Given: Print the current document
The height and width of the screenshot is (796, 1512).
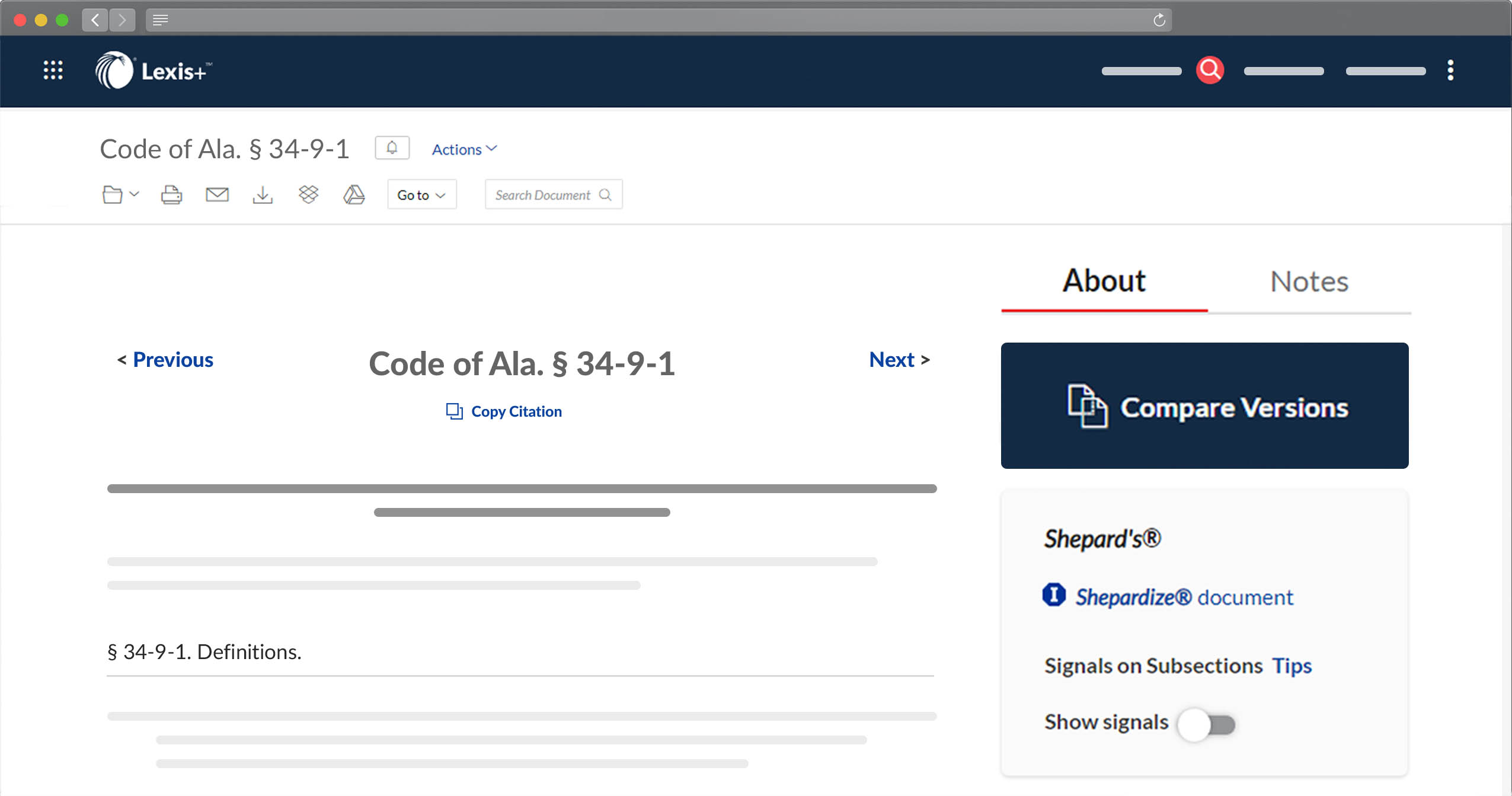Looking at the screenshot, I should 171,194.
